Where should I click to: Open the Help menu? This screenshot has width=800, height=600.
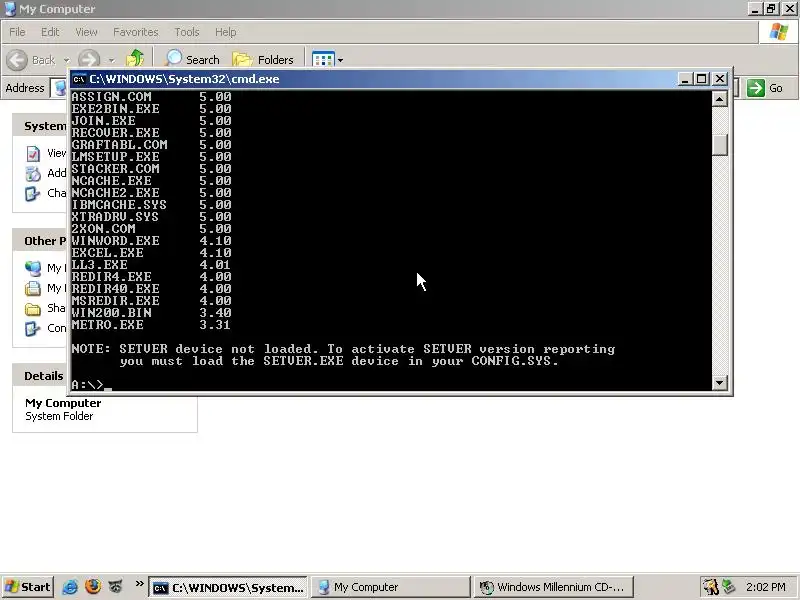225,32
